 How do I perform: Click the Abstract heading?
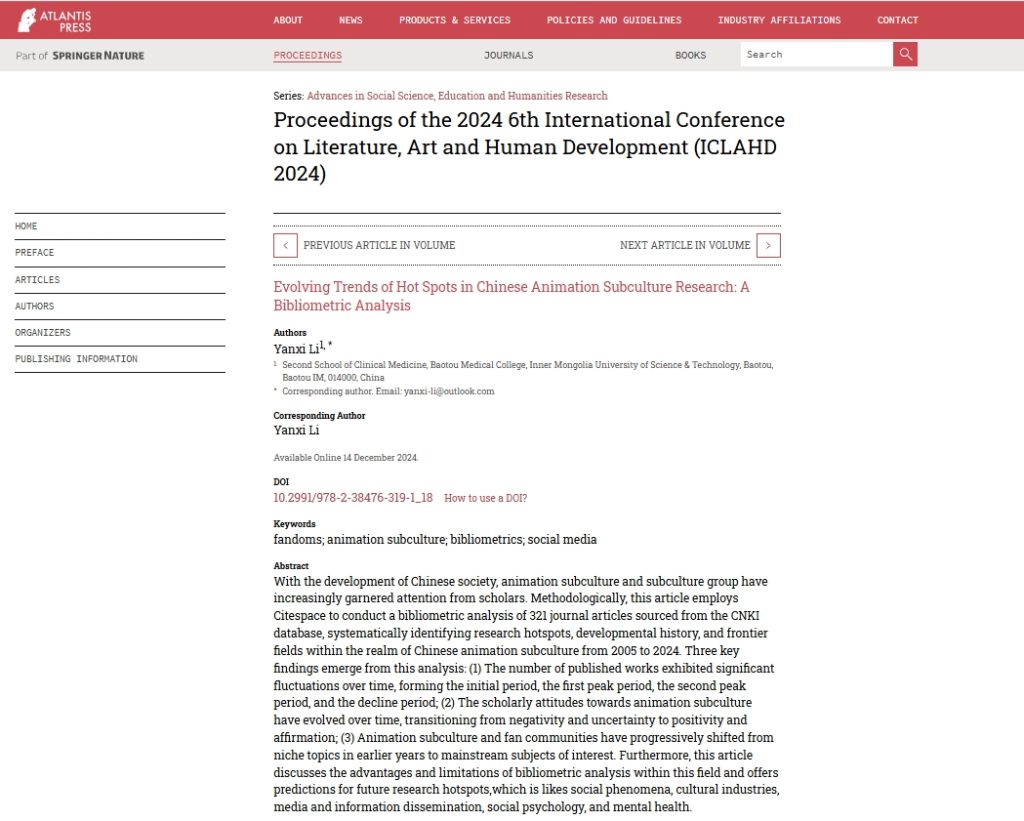(x=291, y=566)
